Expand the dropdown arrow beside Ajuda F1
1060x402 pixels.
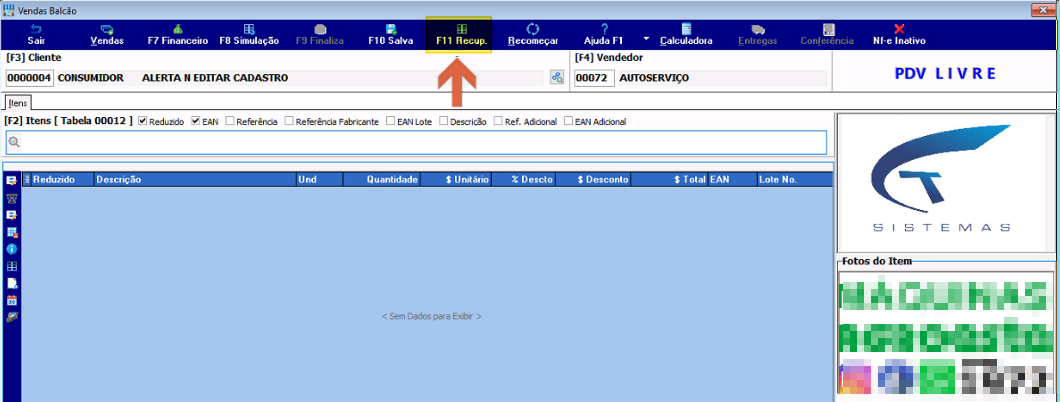647,38
